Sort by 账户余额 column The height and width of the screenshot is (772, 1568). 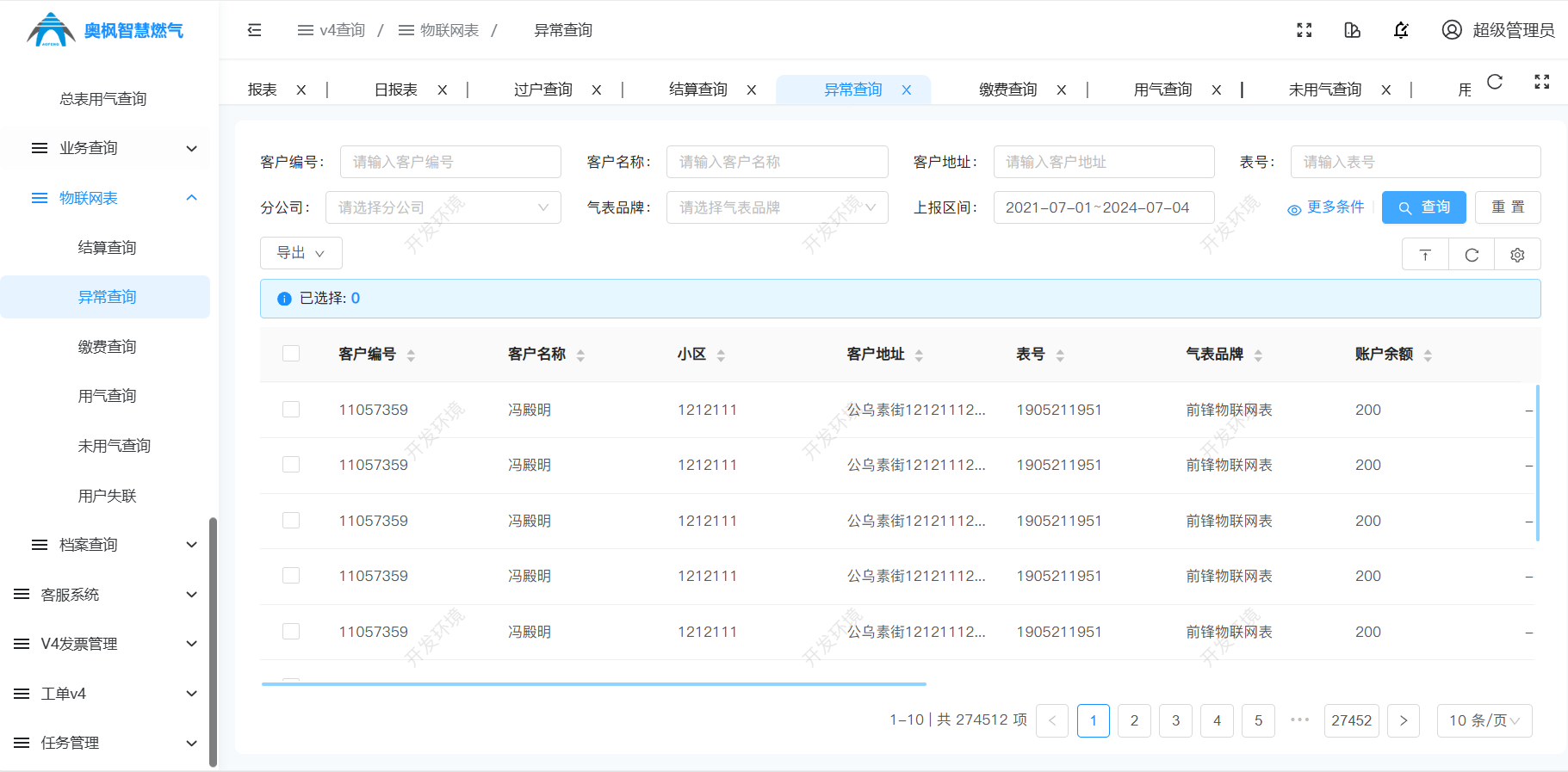pyautogui.click(x=1428, y=355)
